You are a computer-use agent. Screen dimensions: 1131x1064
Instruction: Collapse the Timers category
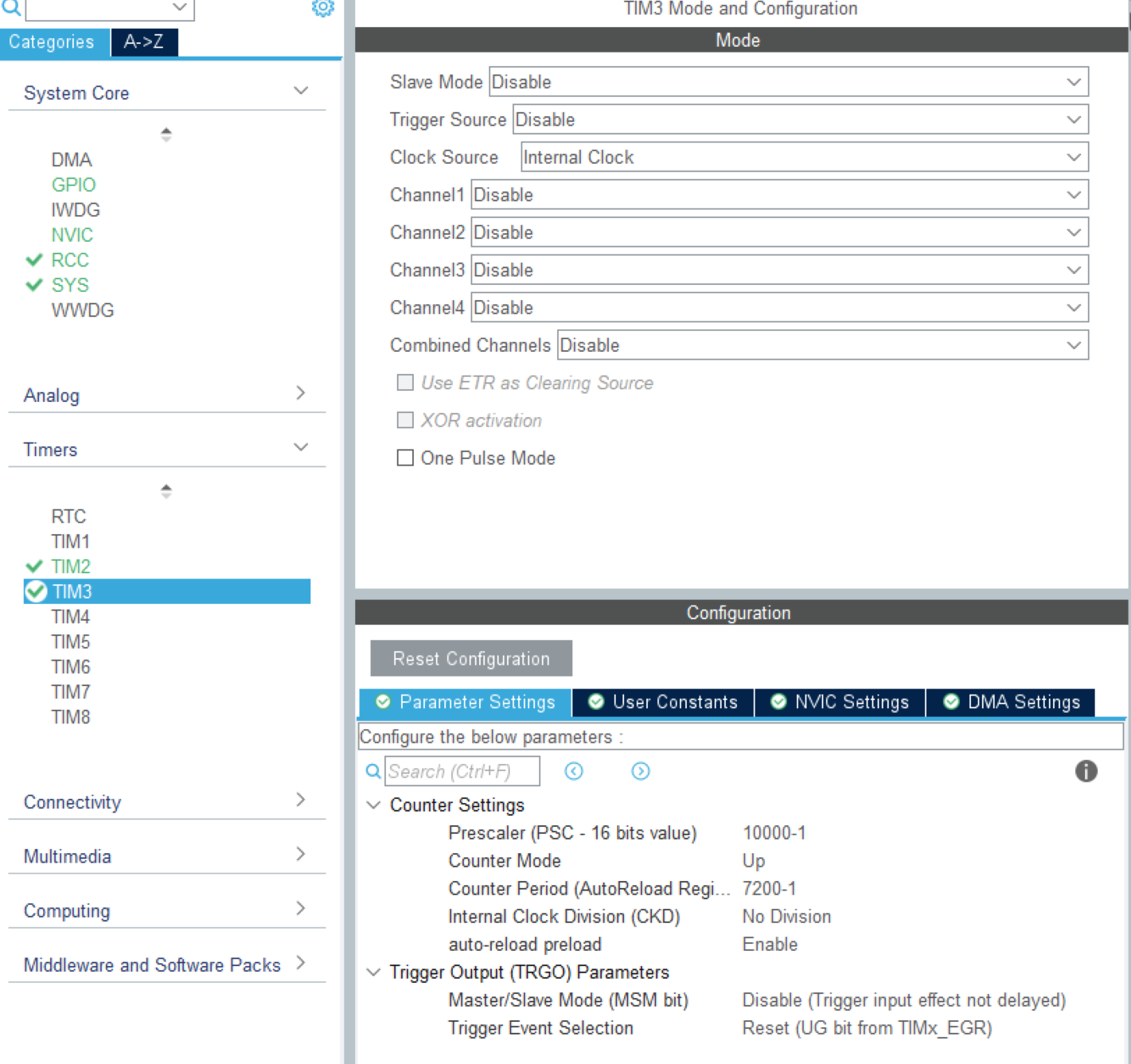[x=301, y=447]
